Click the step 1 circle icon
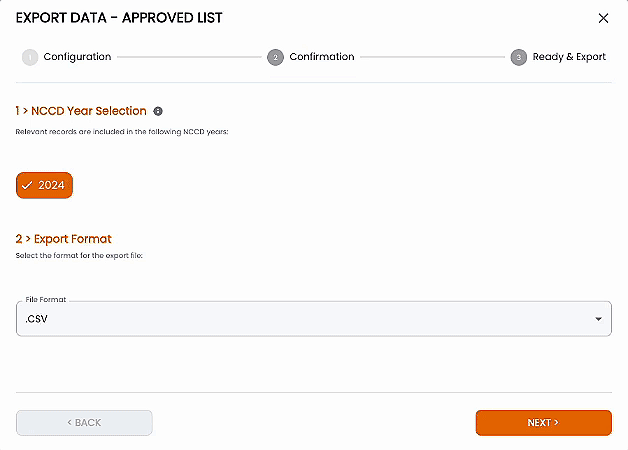 click(29, 57)
